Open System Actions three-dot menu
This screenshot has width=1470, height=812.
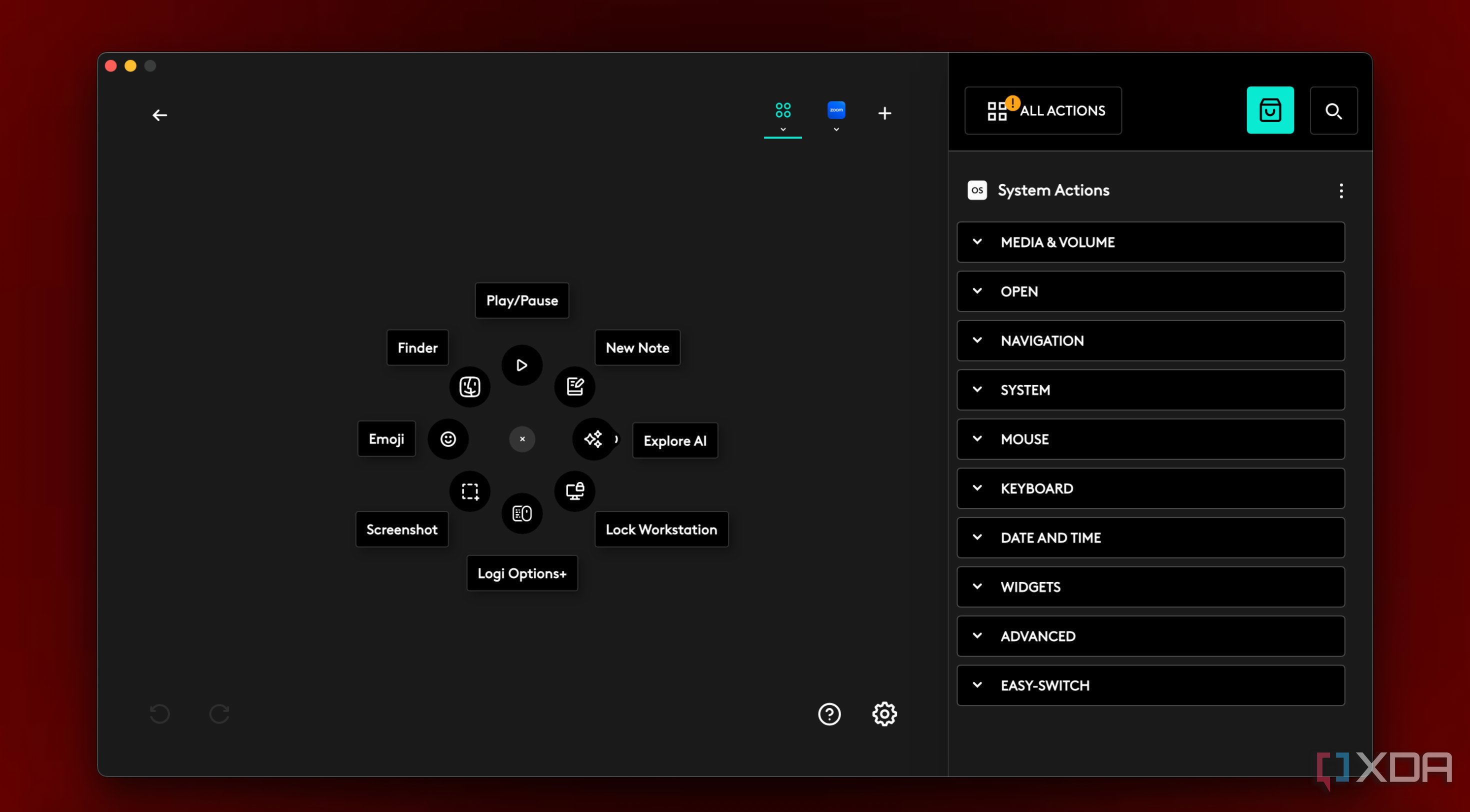click(x=1341, y=191)
